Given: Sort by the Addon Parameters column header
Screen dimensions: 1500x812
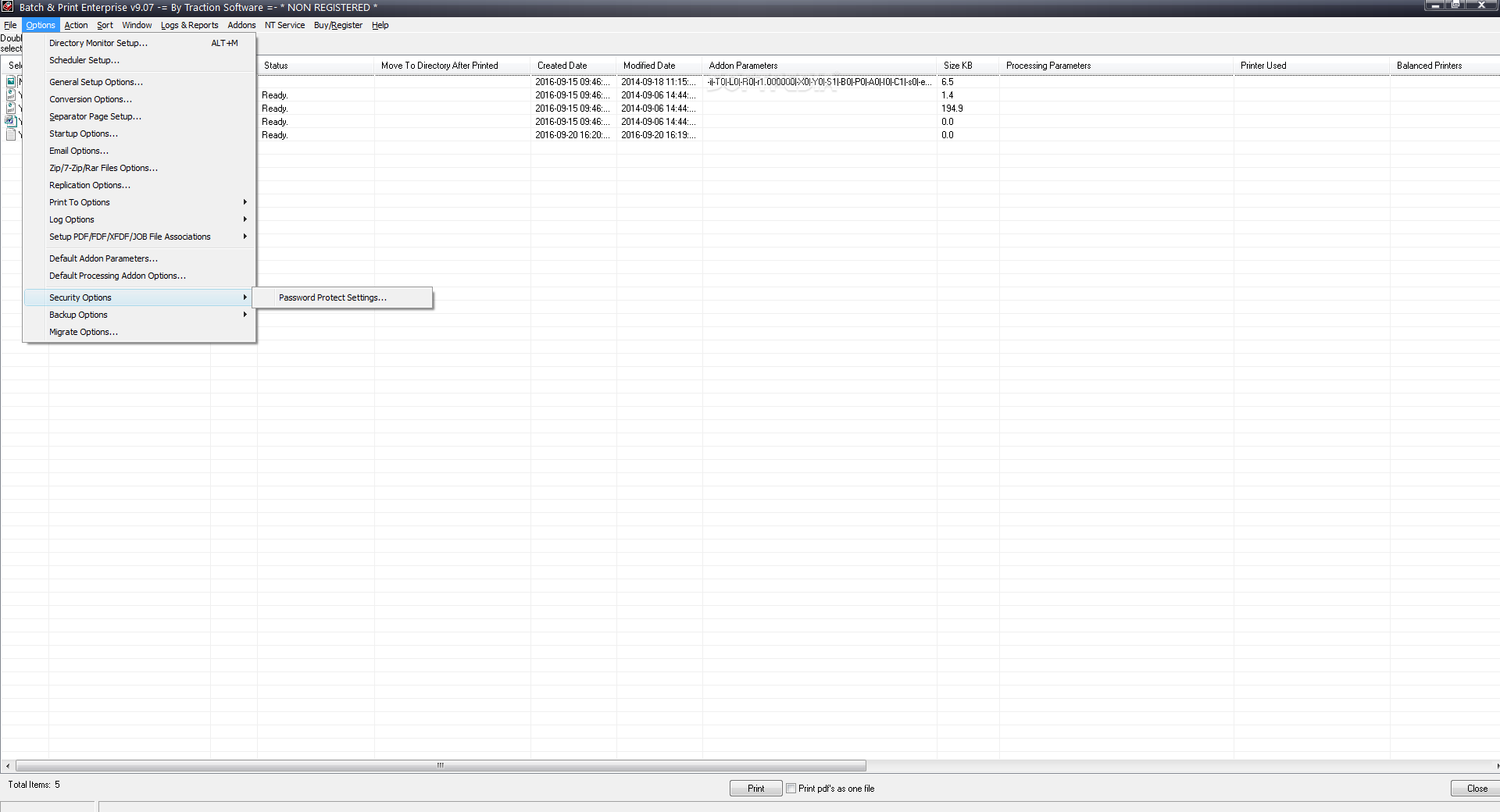Looking at the screenshot, I should 820,66.
